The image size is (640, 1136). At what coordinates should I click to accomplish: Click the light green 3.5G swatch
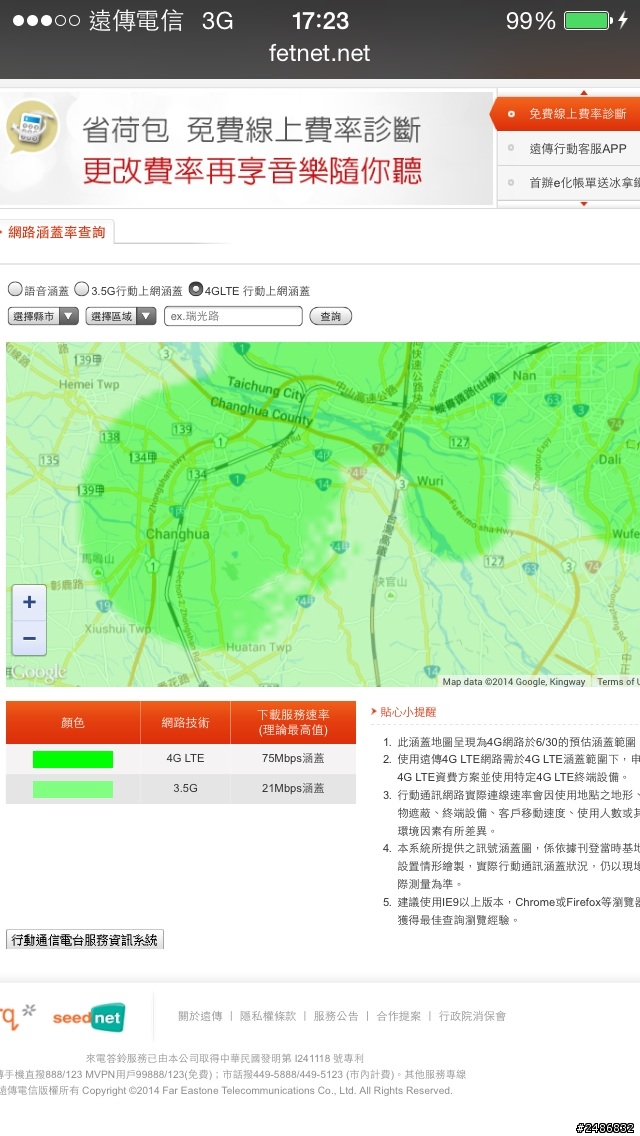72,789
